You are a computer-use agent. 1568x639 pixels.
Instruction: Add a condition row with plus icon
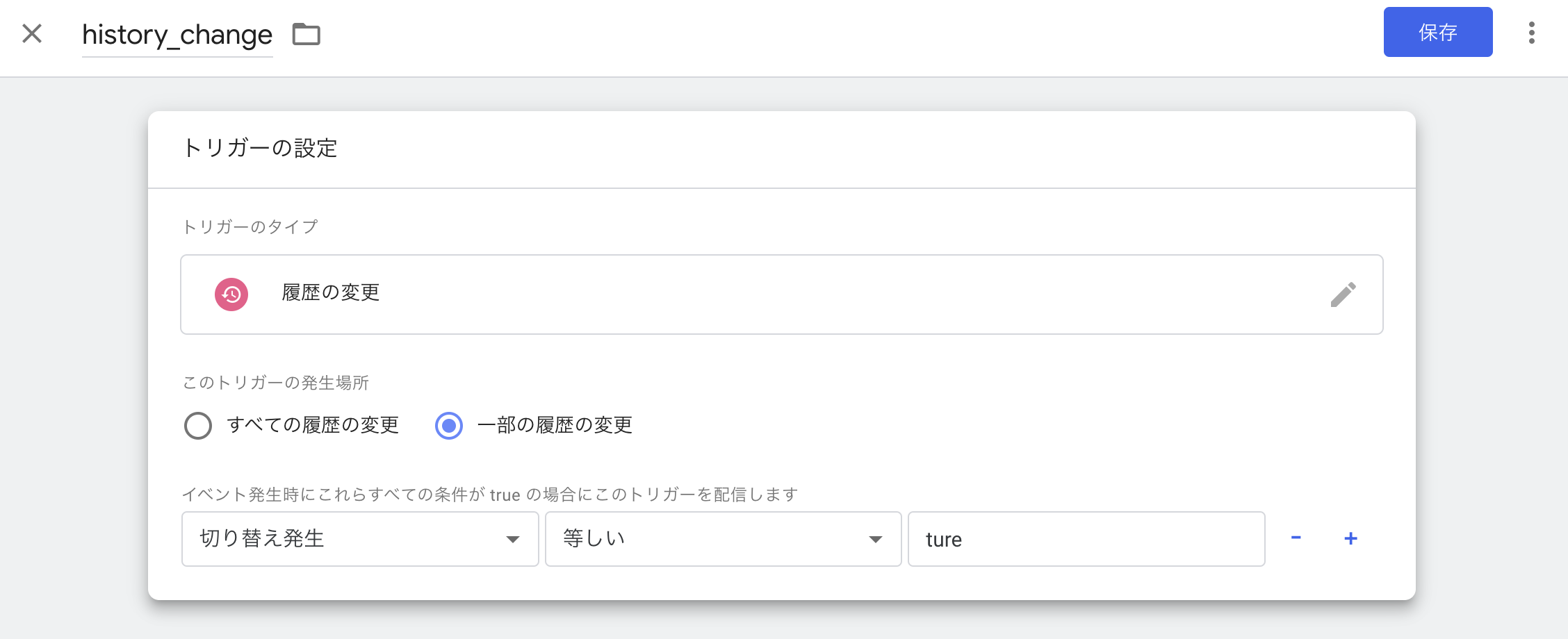pyautogui.click(x=1350, y=538)
